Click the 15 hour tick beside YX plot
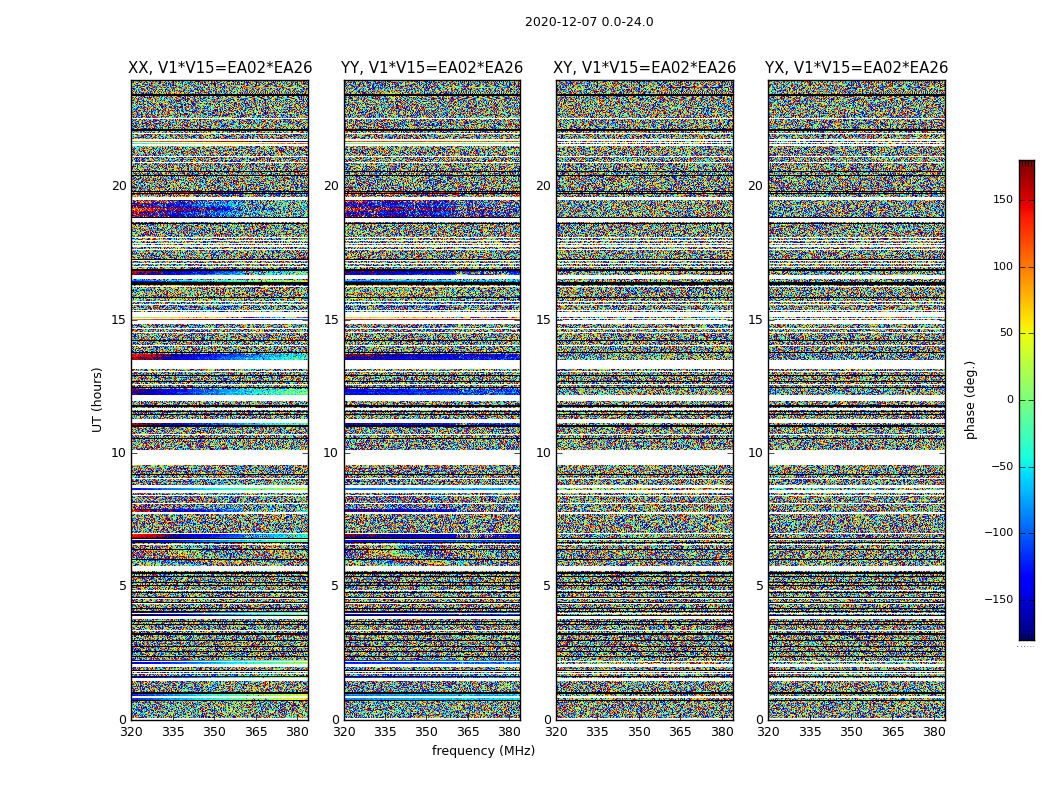1050x800 pixels. click(755, 320)
